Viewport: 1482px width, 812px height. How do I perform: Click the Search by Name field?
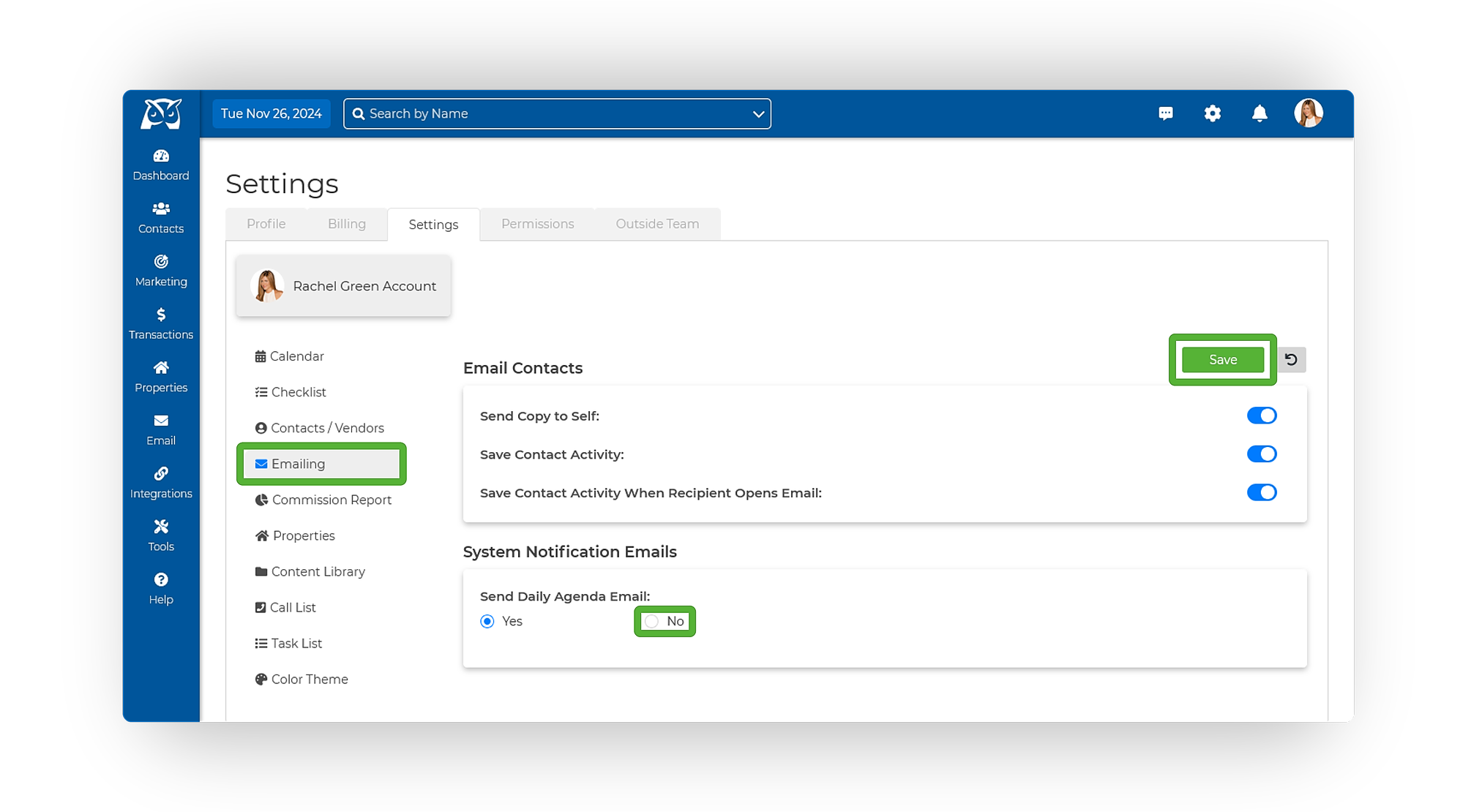coord(557,114)
